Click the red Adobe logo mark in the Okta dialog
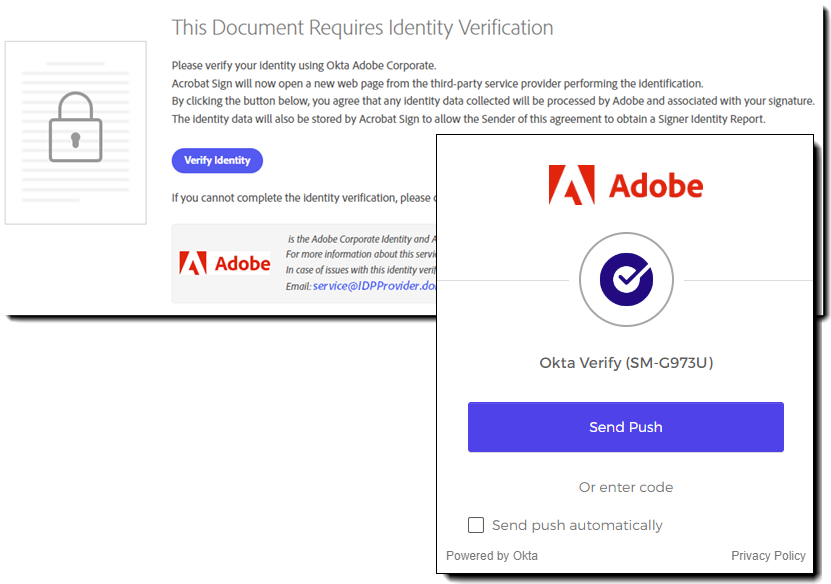The width and height of the screenshot is (831, 584). click(x=571, y=186)
